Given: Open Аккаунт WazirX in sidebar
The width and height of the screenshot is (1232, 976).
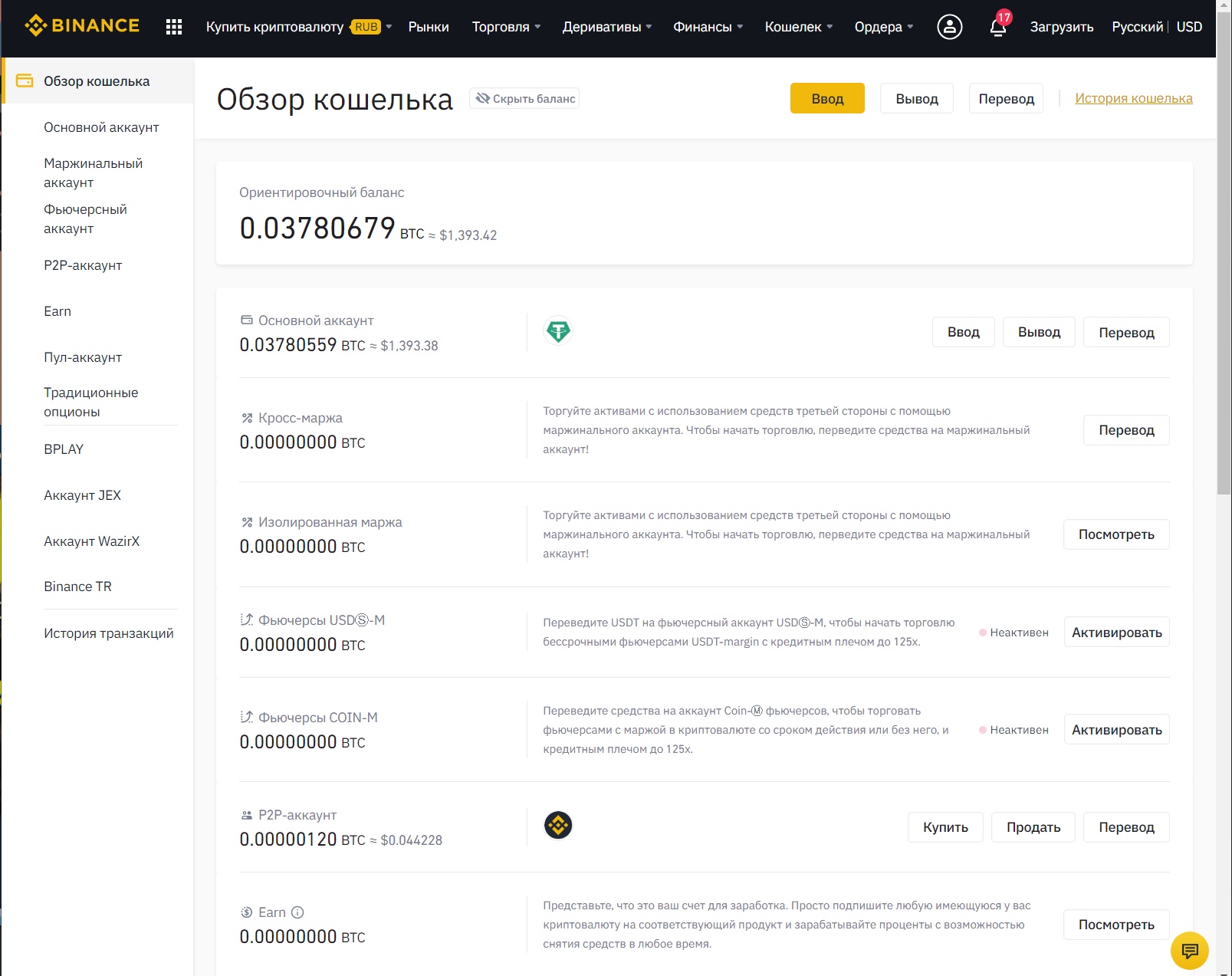Looking at the screenshot, I should point(92,541).
